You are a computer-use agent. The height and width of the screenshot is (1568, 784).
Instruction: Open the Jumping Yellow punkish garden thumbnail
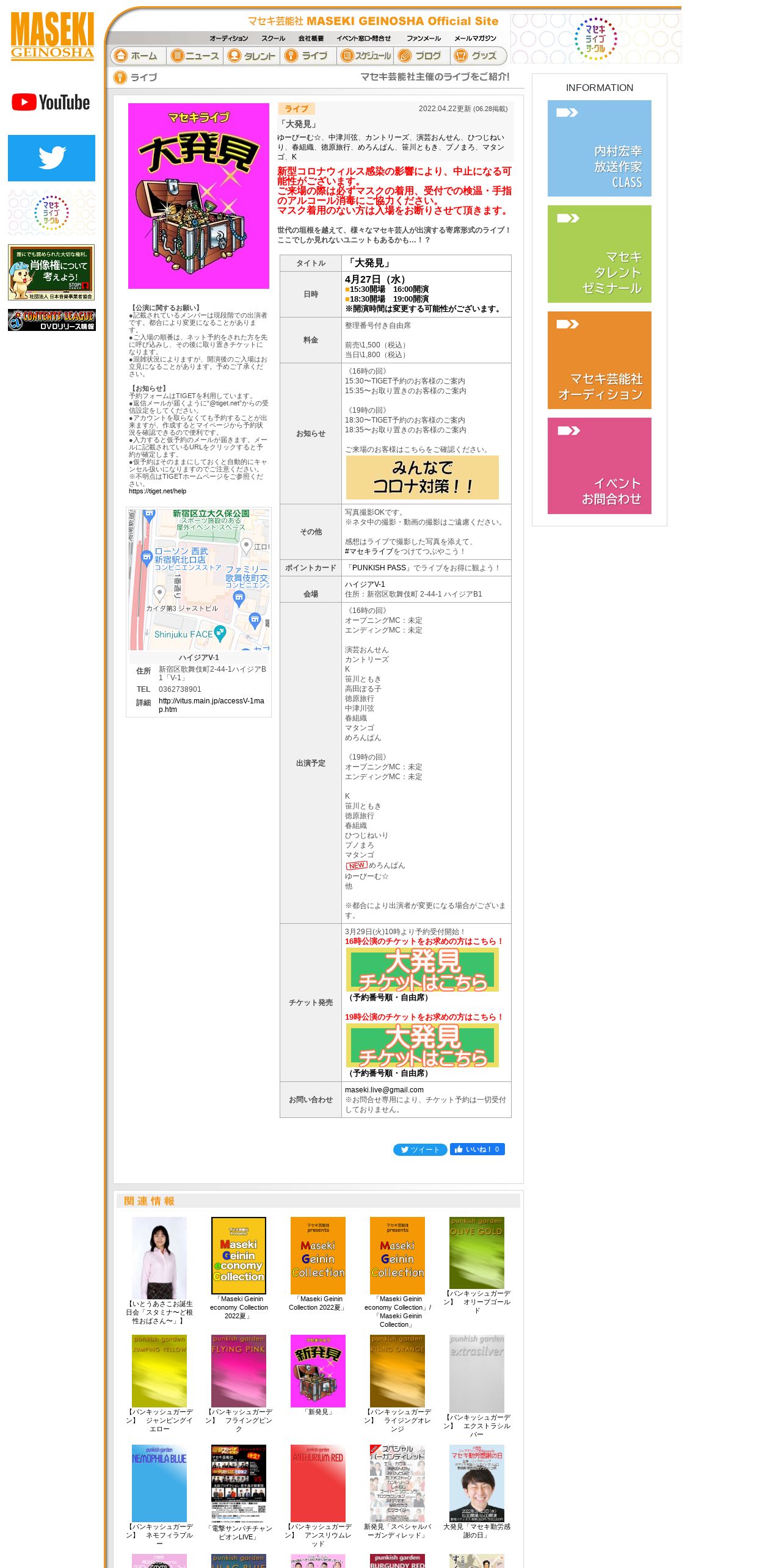pyautogui.click(x=159, y=1371)
